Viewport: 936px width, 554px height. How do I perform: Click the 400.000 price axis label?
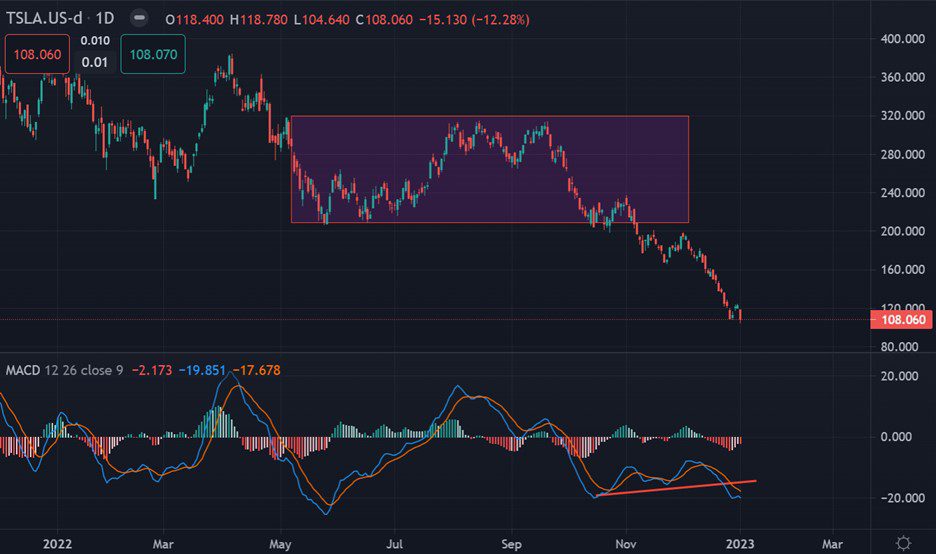[903, 39]
